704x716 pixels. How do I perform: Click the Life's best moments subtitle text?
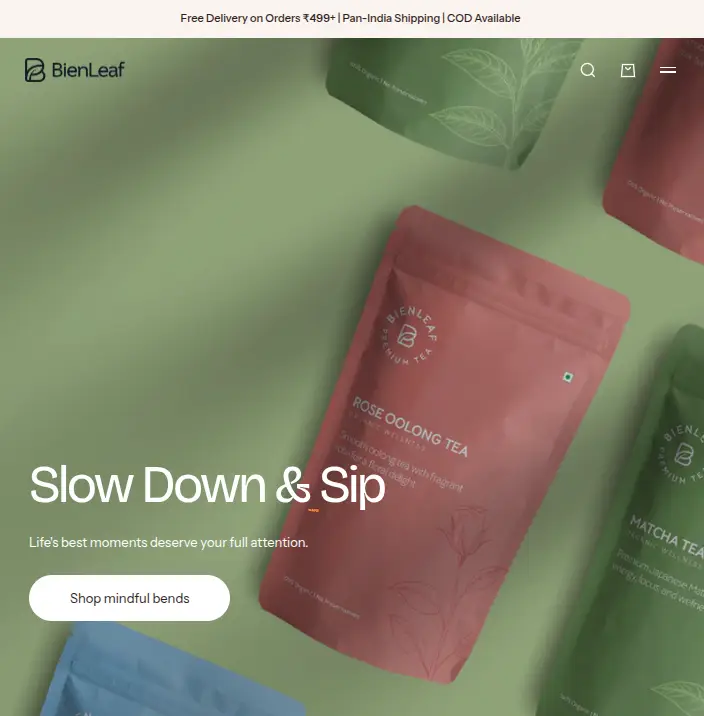[x=168, y=542]
